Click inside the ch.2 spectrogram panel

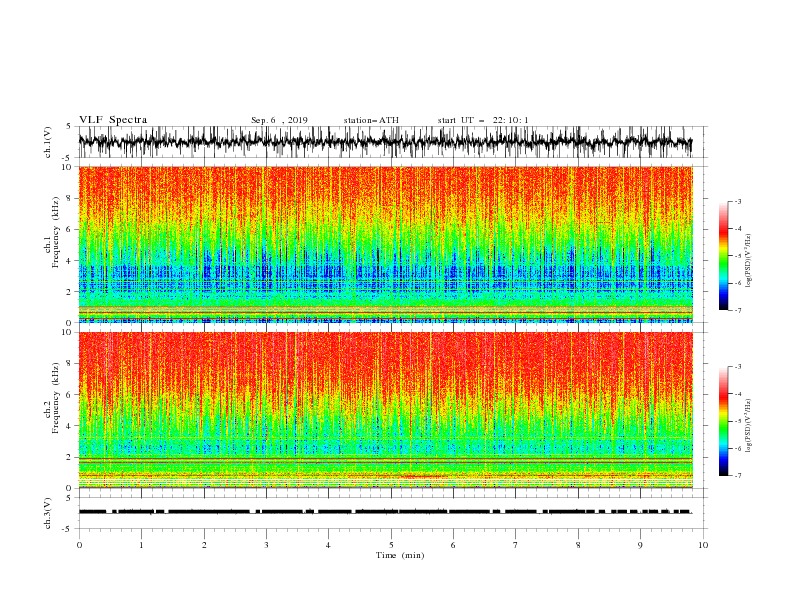[x=385, y=410]
